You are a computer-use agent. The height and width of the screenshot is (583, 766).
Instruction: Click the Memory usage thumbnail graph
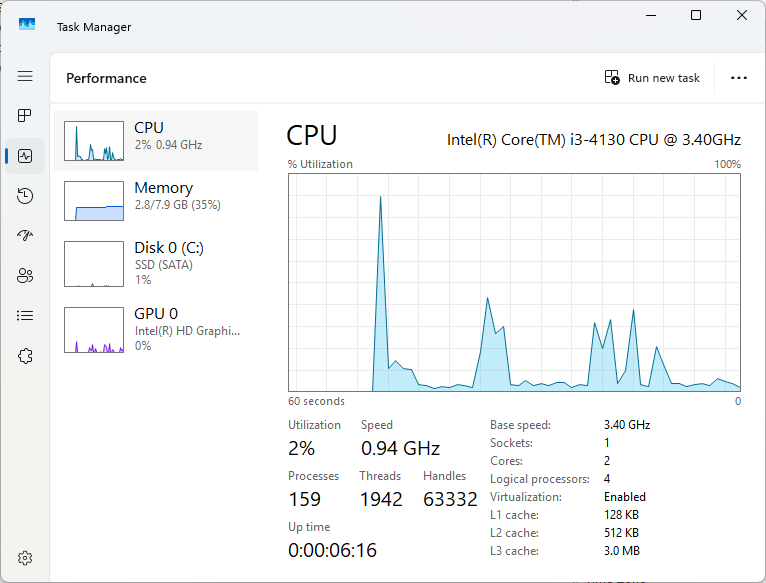point(93,201)
